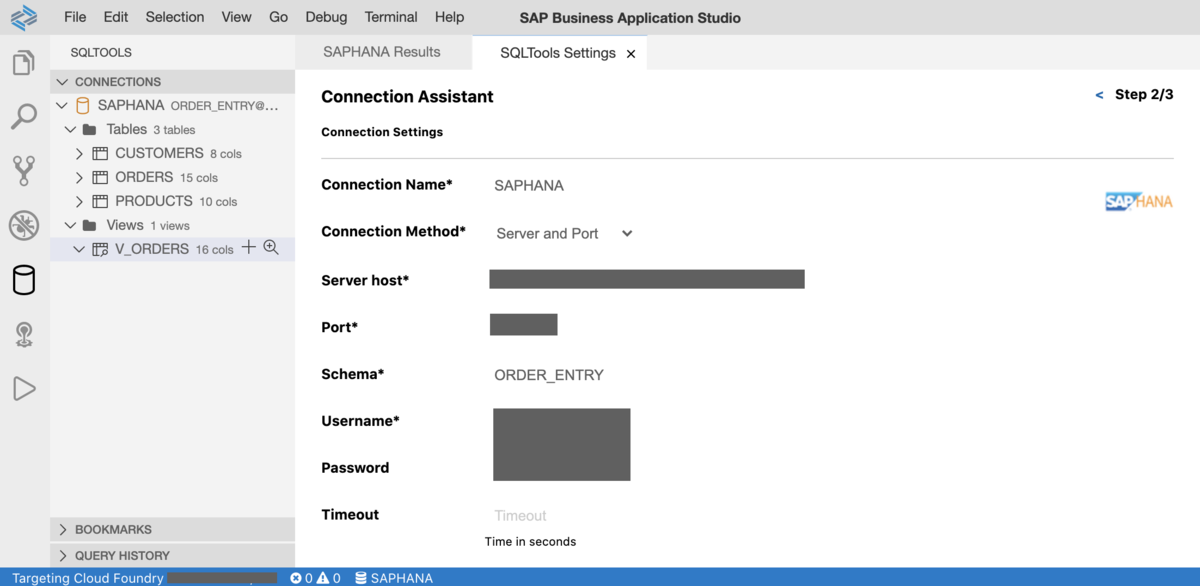Click the warnings triangle in status bar
This screenshot has width=1200, height=586.
pyautogui.click(x=323, y=578)
